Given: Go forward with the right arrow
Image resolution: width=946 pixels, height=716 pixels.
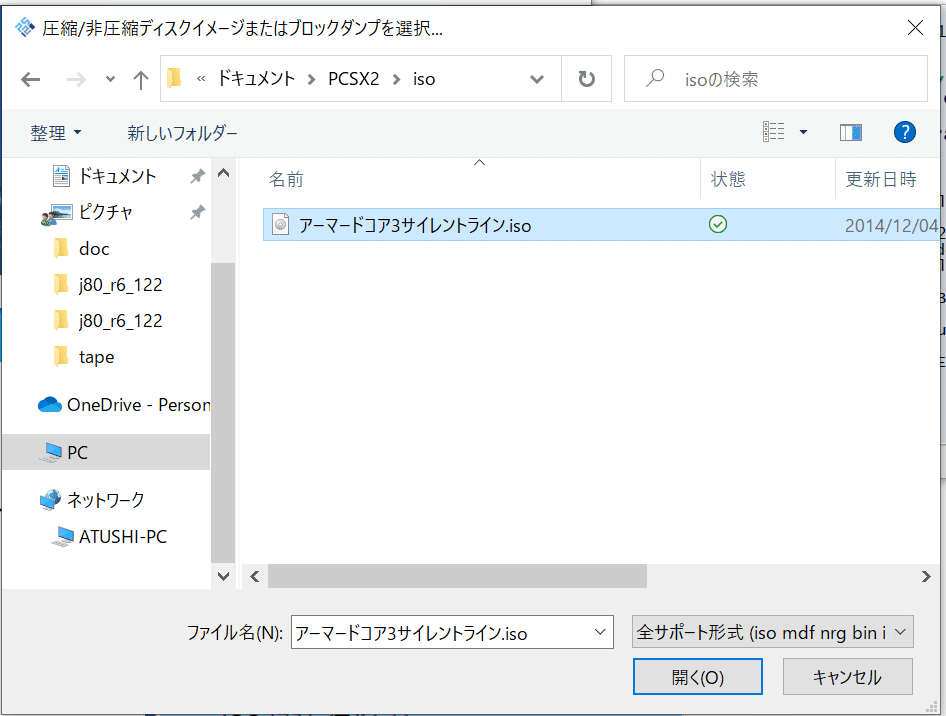Looking at the screenshot, I should tap(76, 79).
